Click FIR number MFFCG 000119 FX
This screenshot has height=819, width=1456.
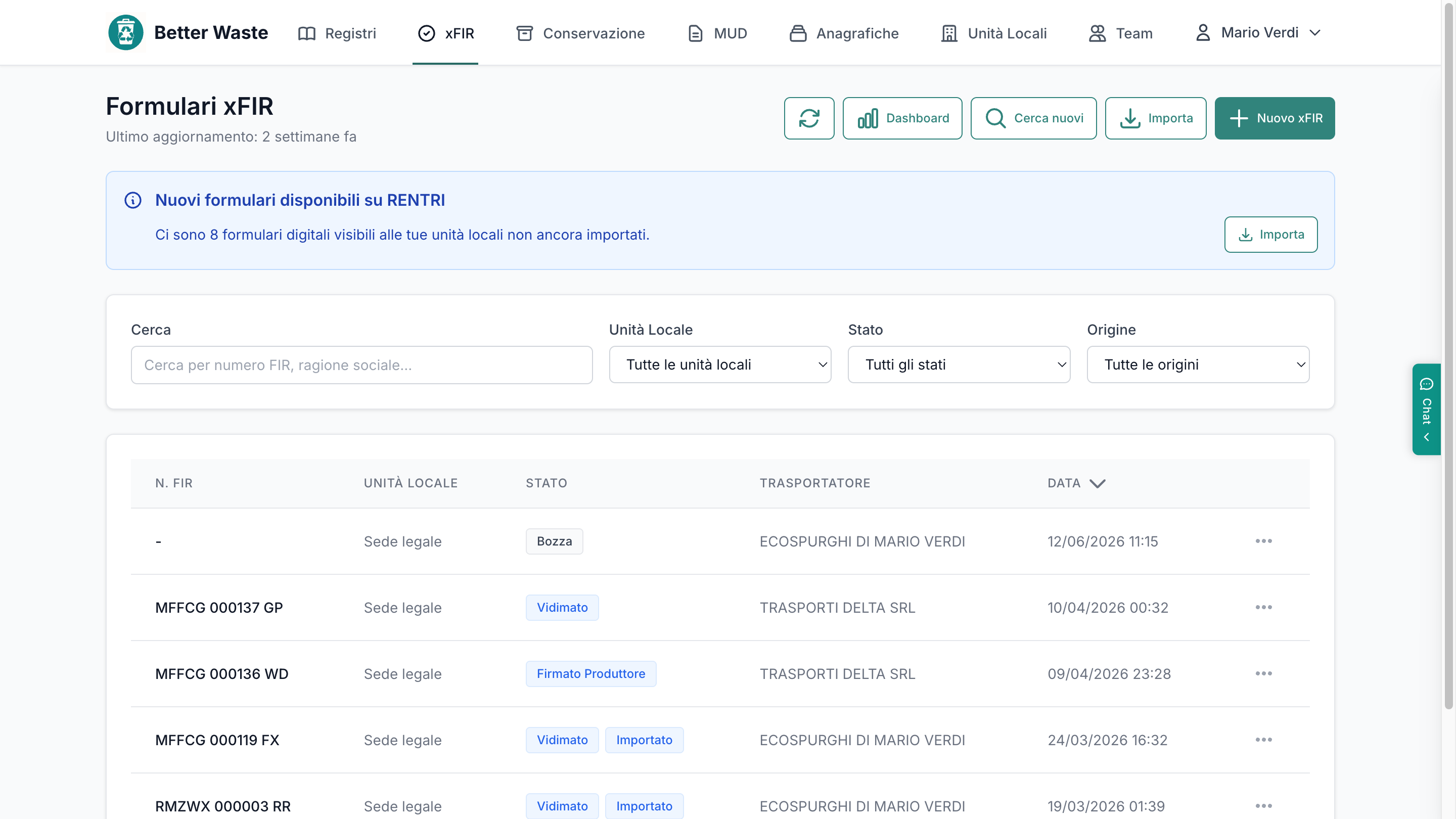click(x=217, y=740)
